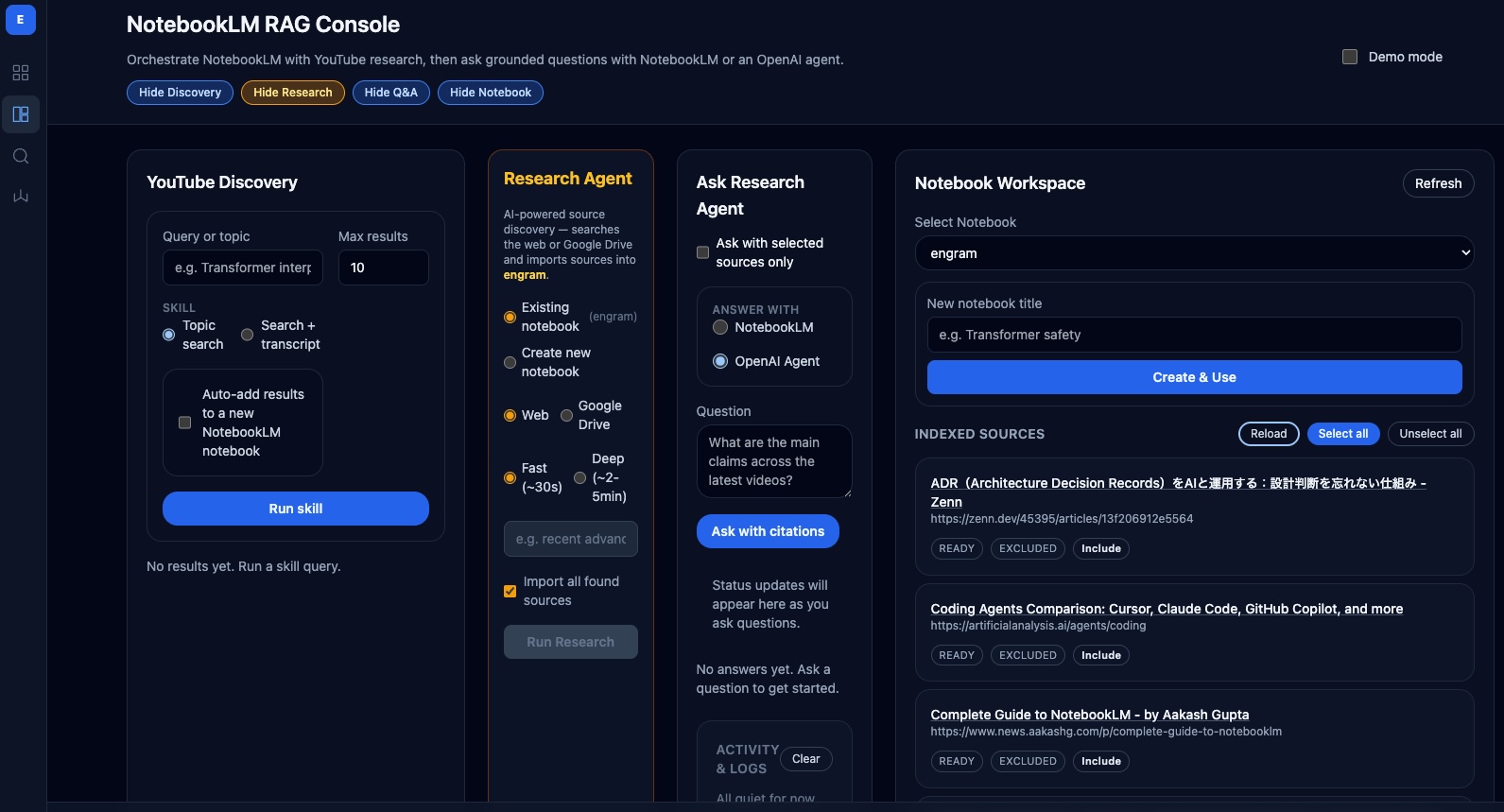
Task: Uncheck Import all found sources
Action: (x=510, y=591)
